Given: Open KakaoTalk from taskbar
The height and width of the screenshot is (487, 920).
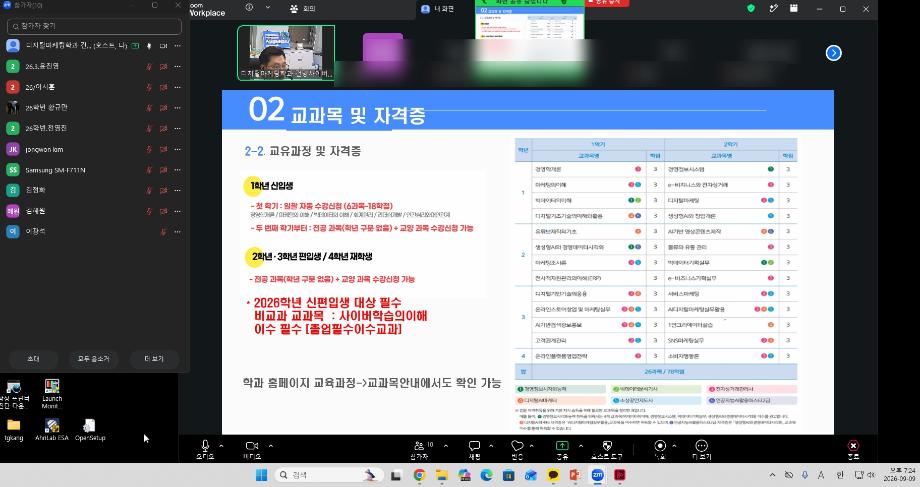Looking at the screenshot, I should pyautogui.click(x=553, y=475).
